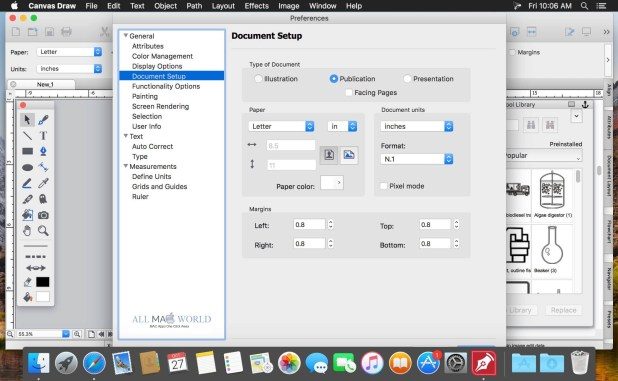Open the Path menu
The image size is (618, 381).
click(194, 6)
